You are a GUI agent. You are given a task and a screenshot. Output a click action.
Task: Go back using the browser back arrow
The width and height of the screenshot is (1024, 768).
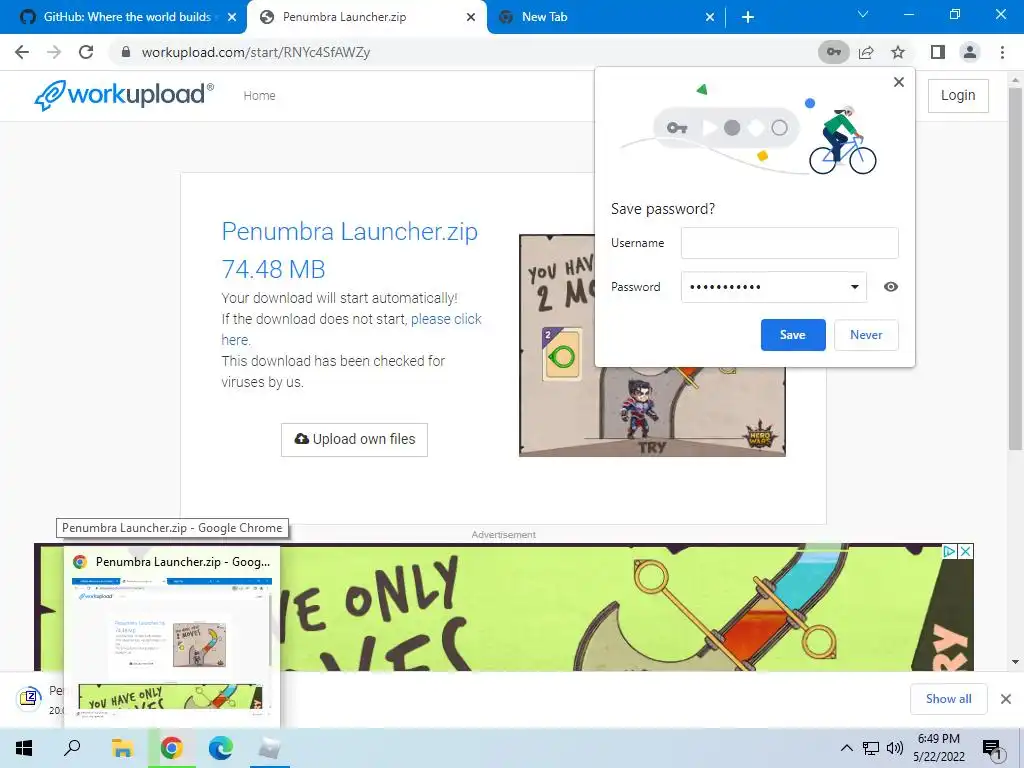(22, 52)
